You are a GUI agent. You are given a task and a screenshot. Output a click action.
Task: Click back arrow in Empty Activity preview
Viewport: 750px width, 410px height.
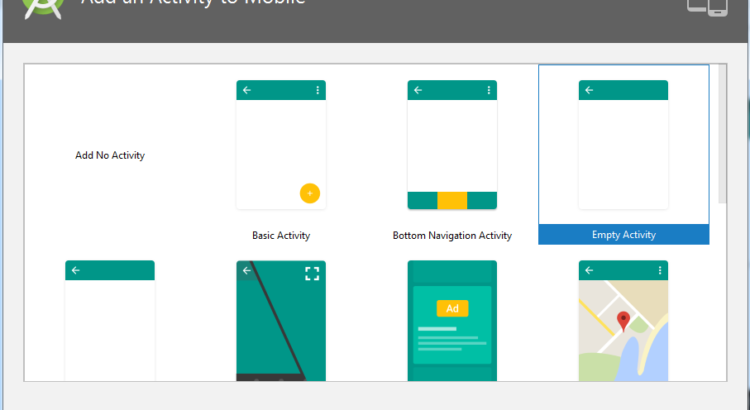[x=589, y=90]
